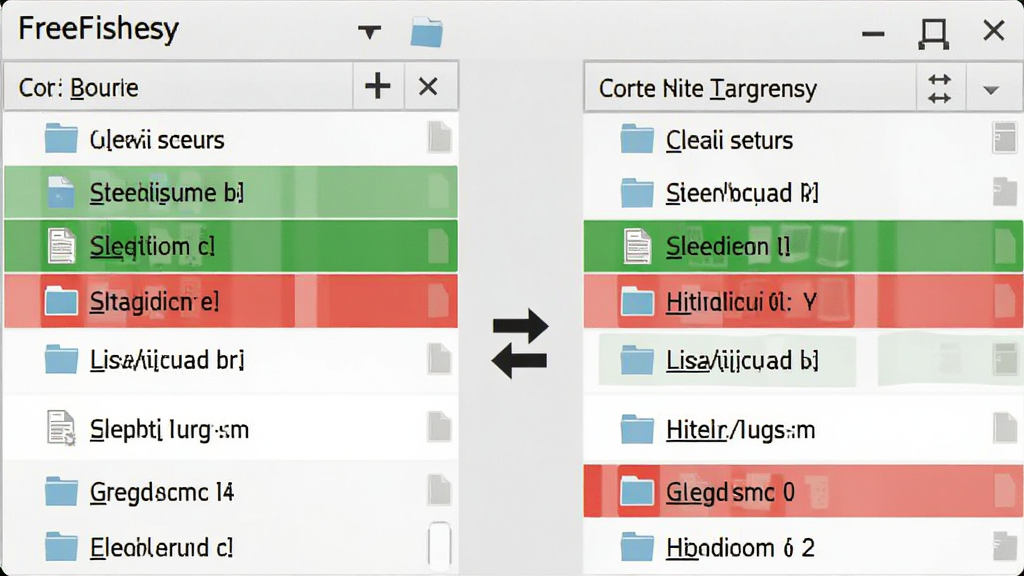
Task: Open the blue folder icon in title bar
Action: pos(426,32)
